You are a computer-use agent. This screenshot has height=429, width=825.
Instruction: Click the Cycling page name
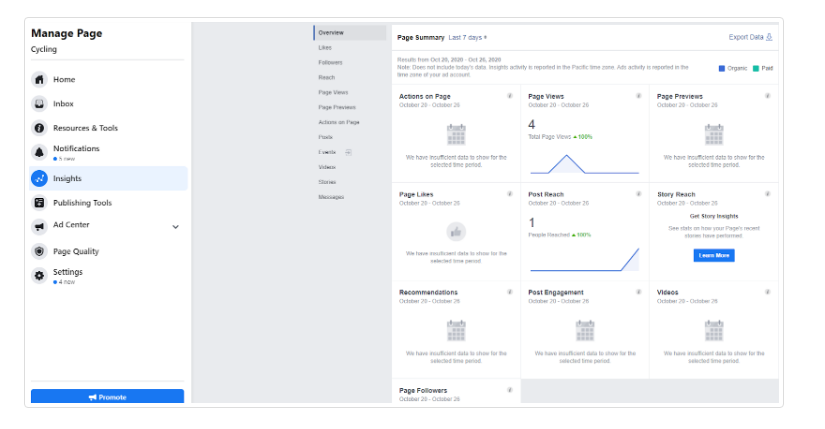pyautogui.click(x=44, y=49)
